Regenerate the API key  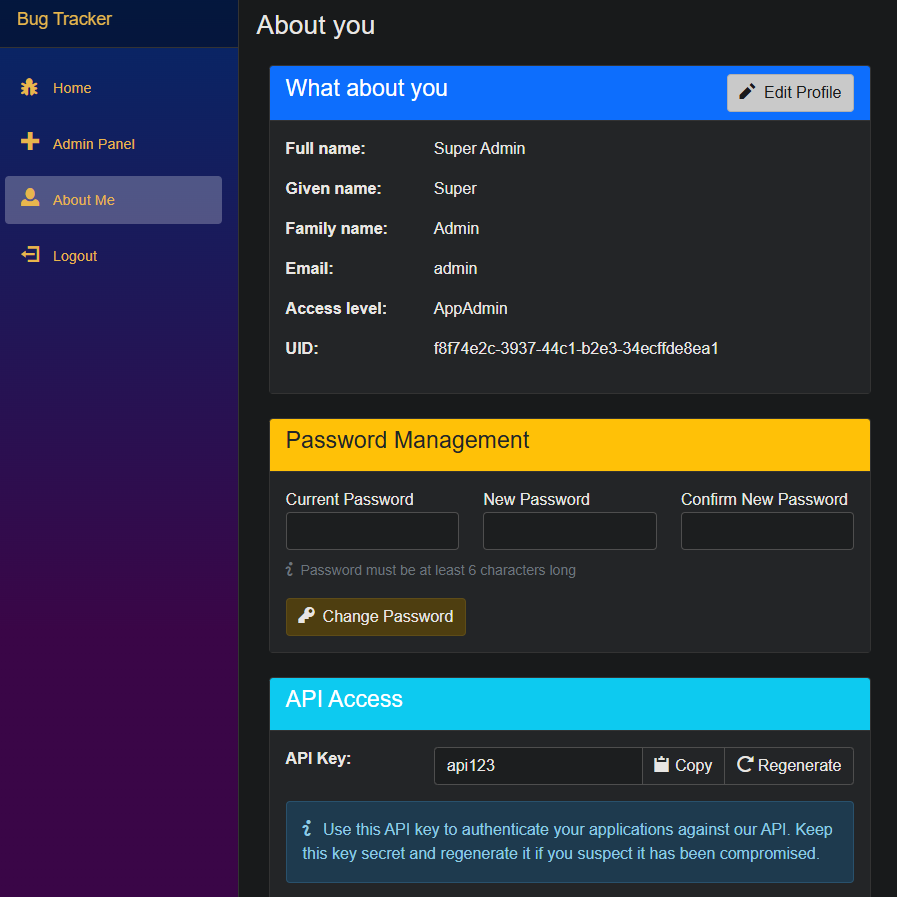click(x=789, y=765)
